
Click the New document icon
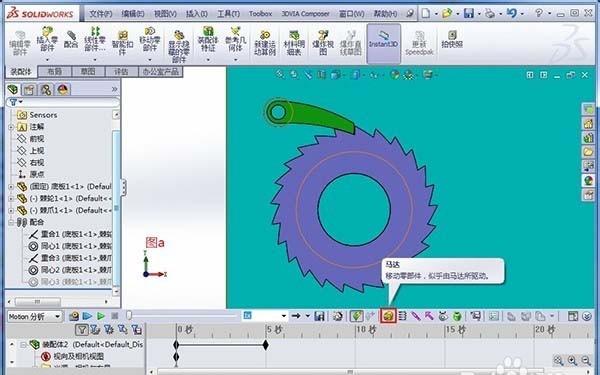tap(426, 13)
